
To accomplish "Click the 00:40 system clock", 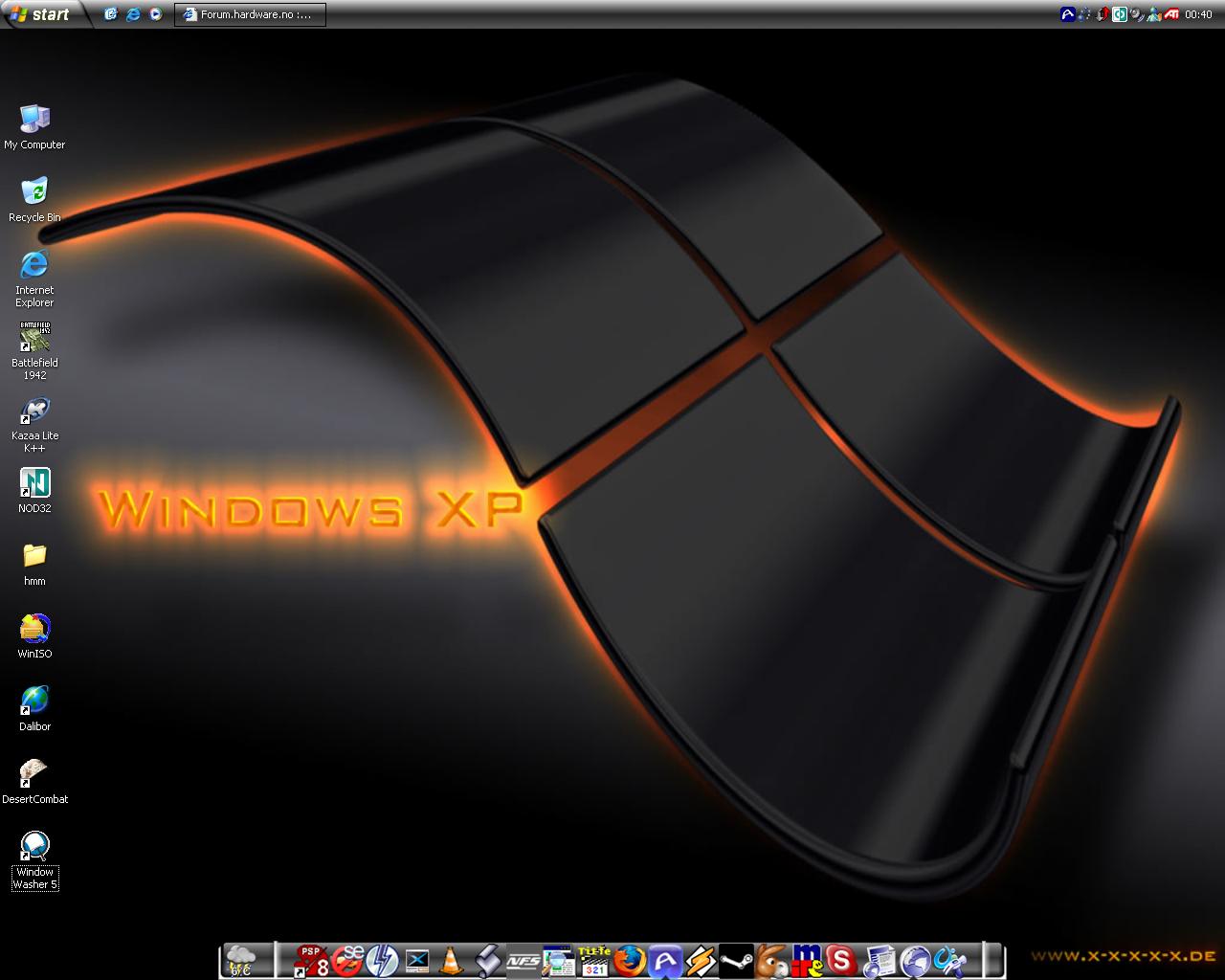I will pos(1198,14).
